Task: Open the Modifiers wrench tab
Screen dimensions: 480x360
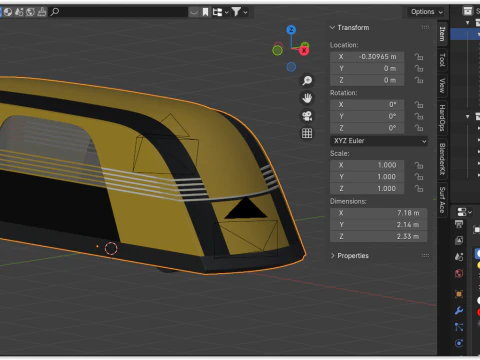Action: tap(459, 311)
